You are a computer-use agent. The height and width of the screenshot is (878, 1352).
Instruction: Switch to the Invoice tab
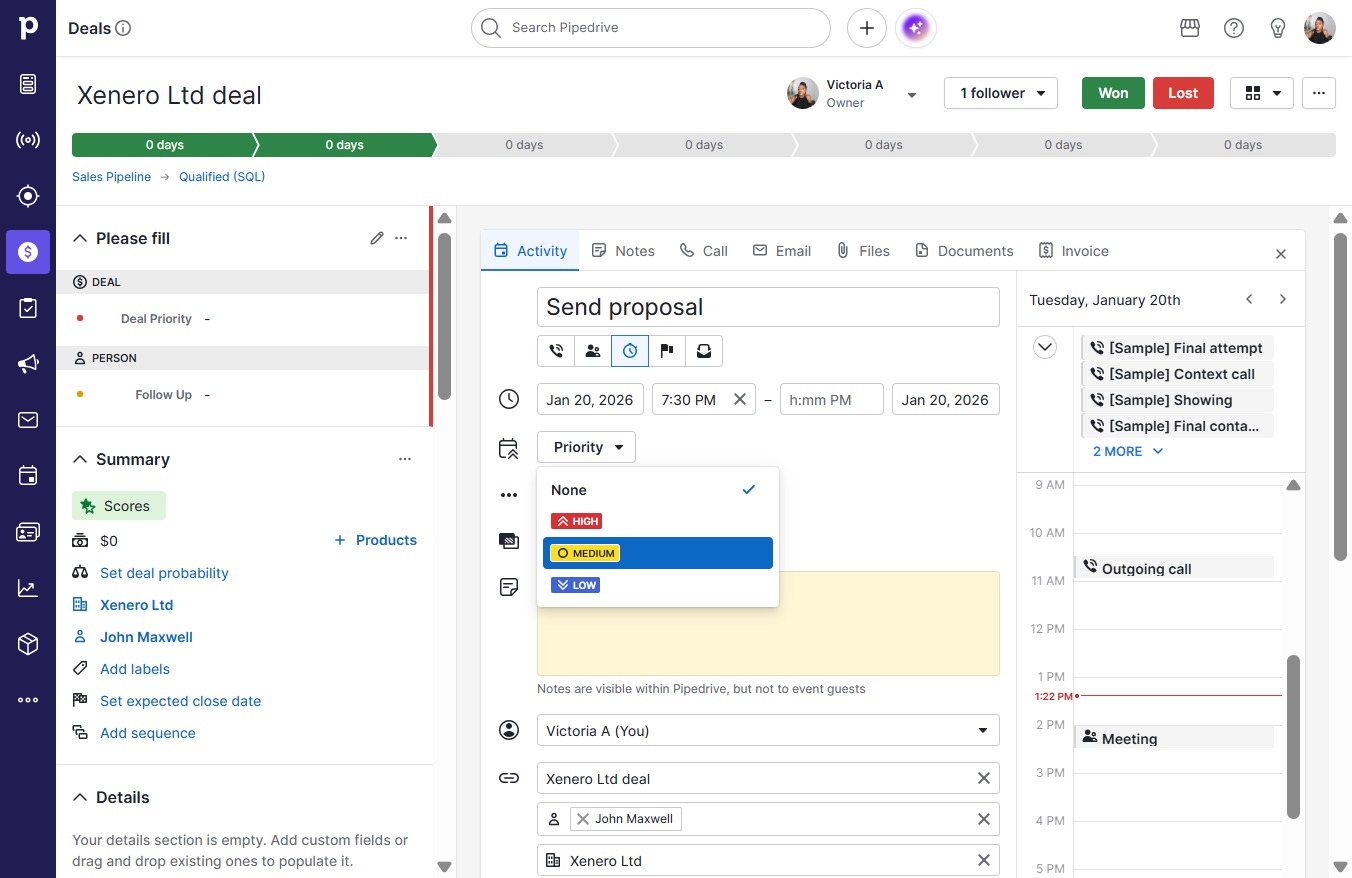pos(1074,251)
